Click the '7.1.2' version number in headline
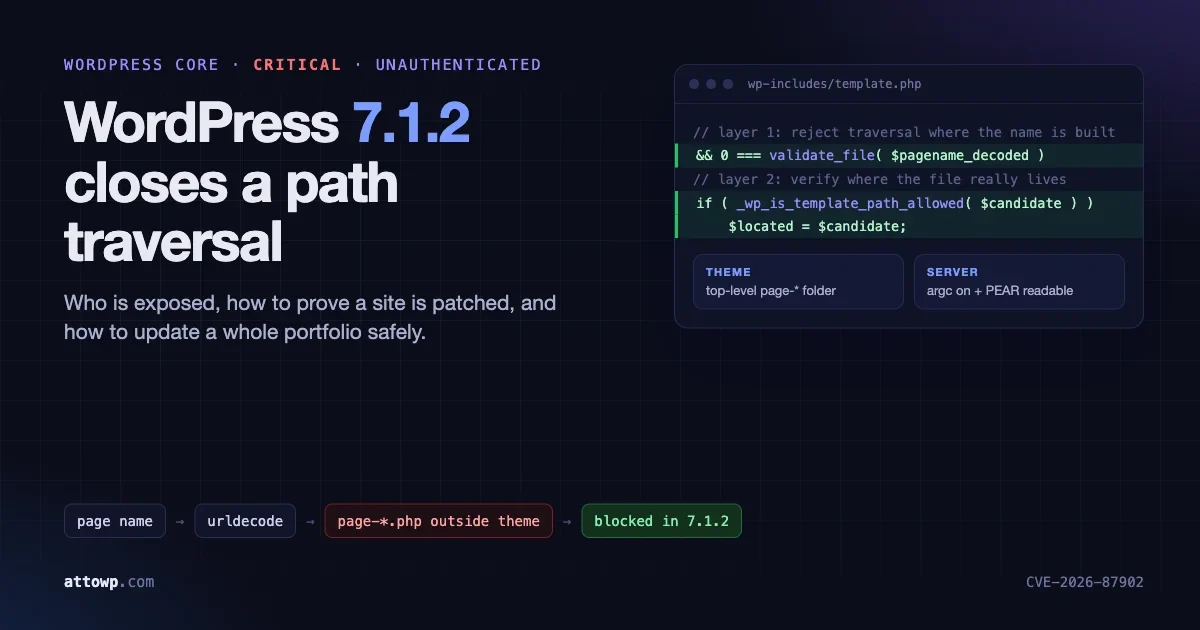Screen dimensions: 1200x630 click(x=411, y=123)
